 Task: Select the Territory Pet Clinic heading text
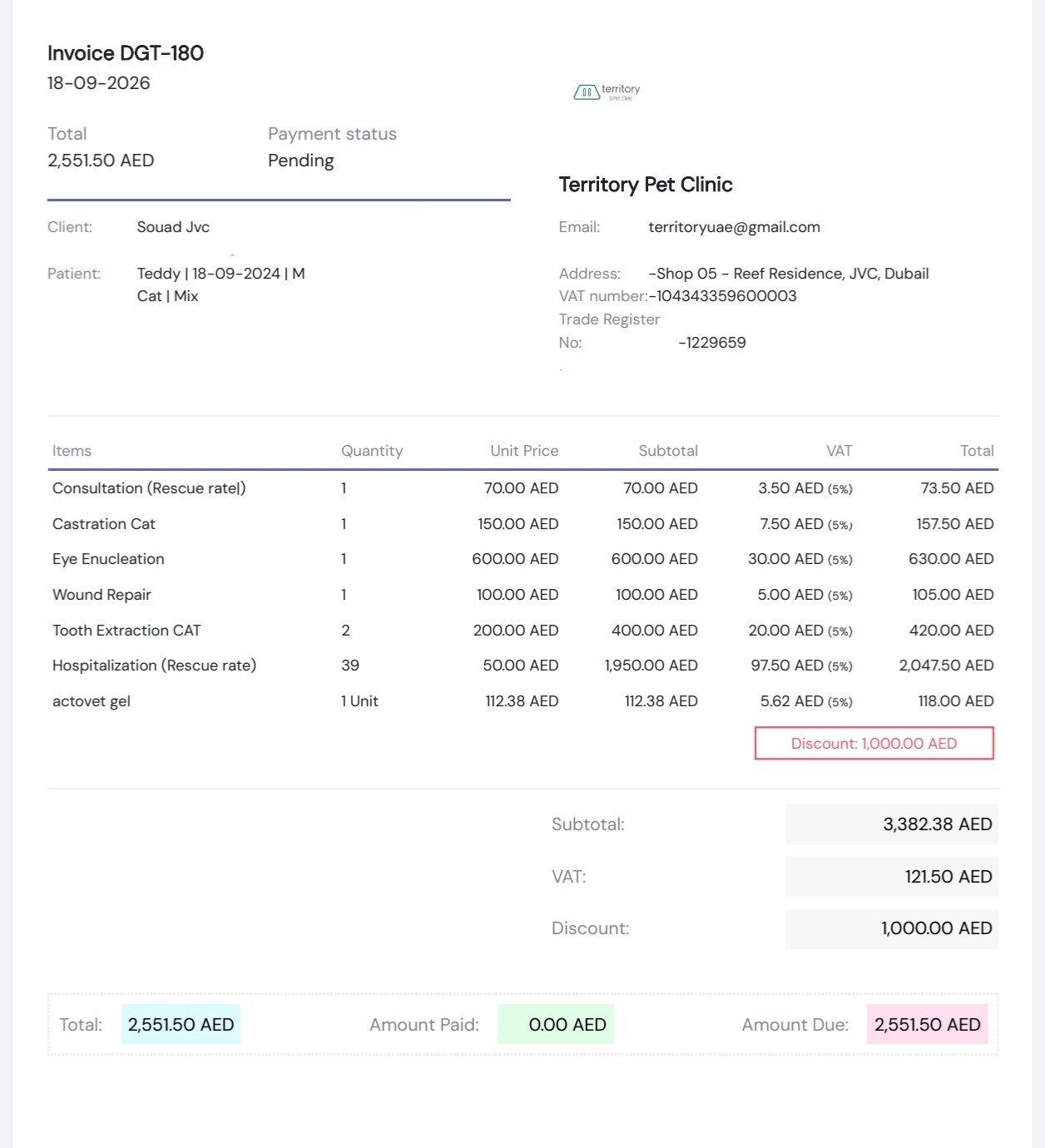coord(646,185)
